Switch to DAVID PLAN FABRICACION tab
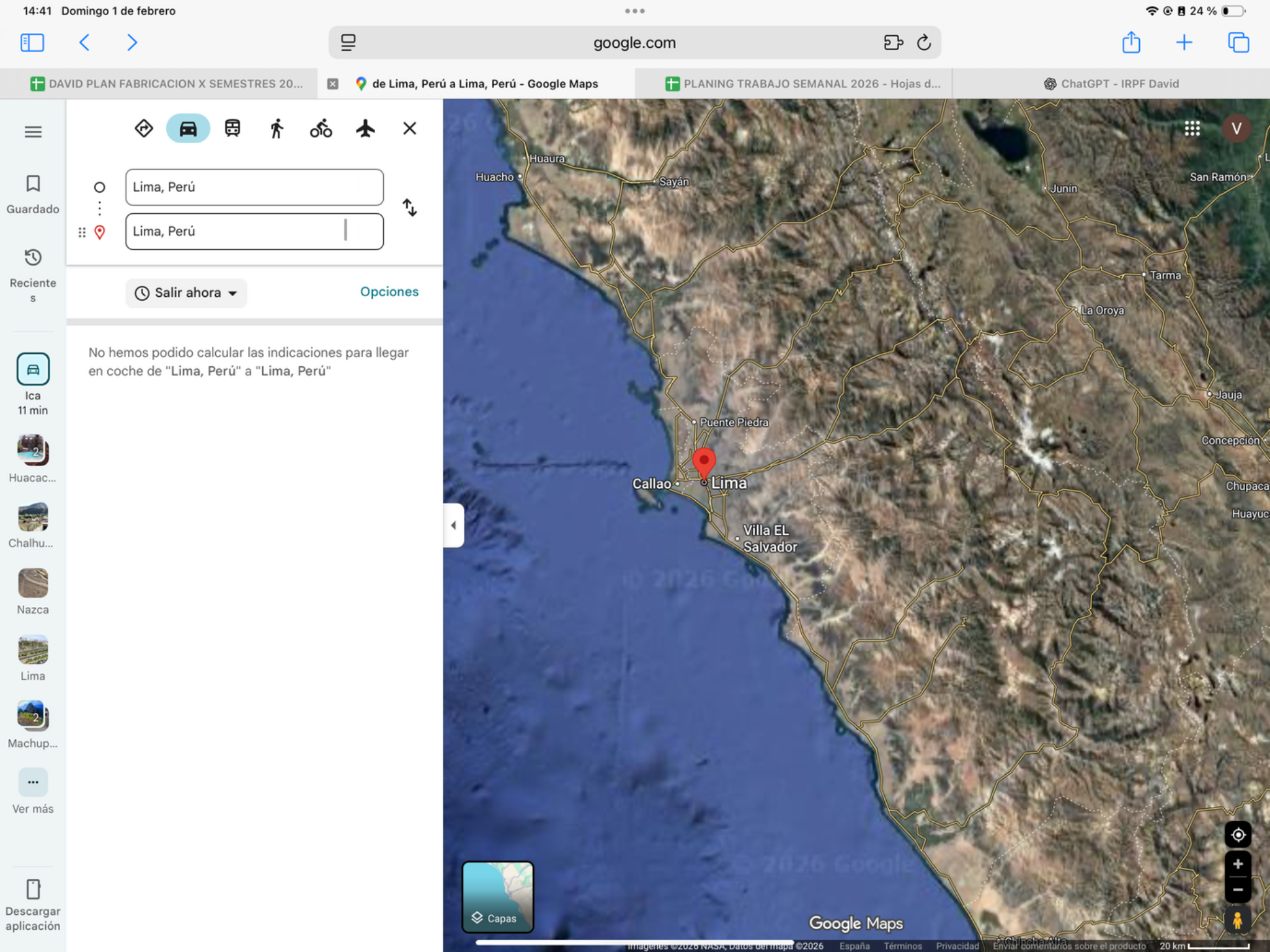This screenshot has width=1270, height=952. tap(166, 84)
